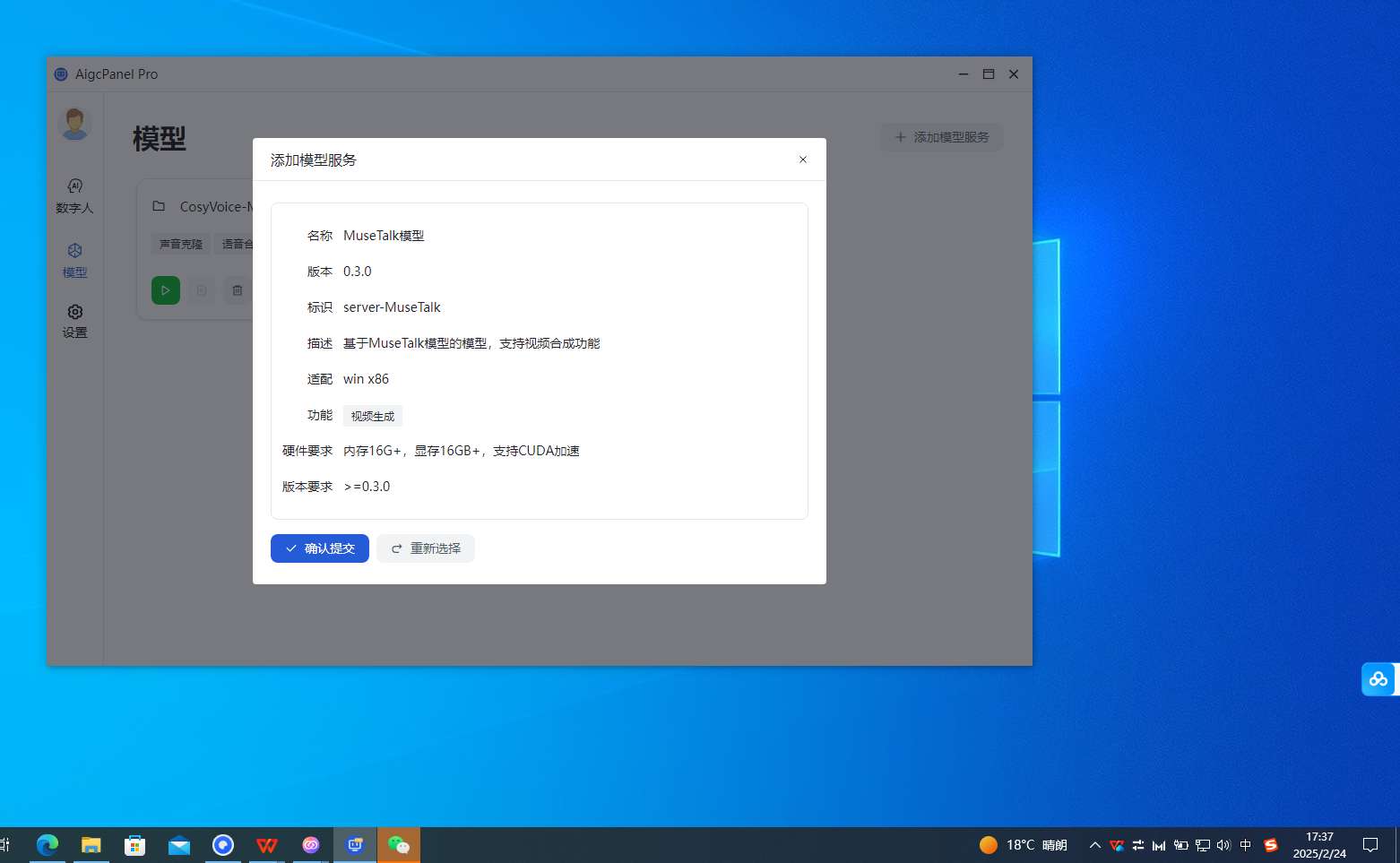This screenshot has width=1400, height=863.
Task: Click version requirement >=0.3.0
Action: coord(367,487)
